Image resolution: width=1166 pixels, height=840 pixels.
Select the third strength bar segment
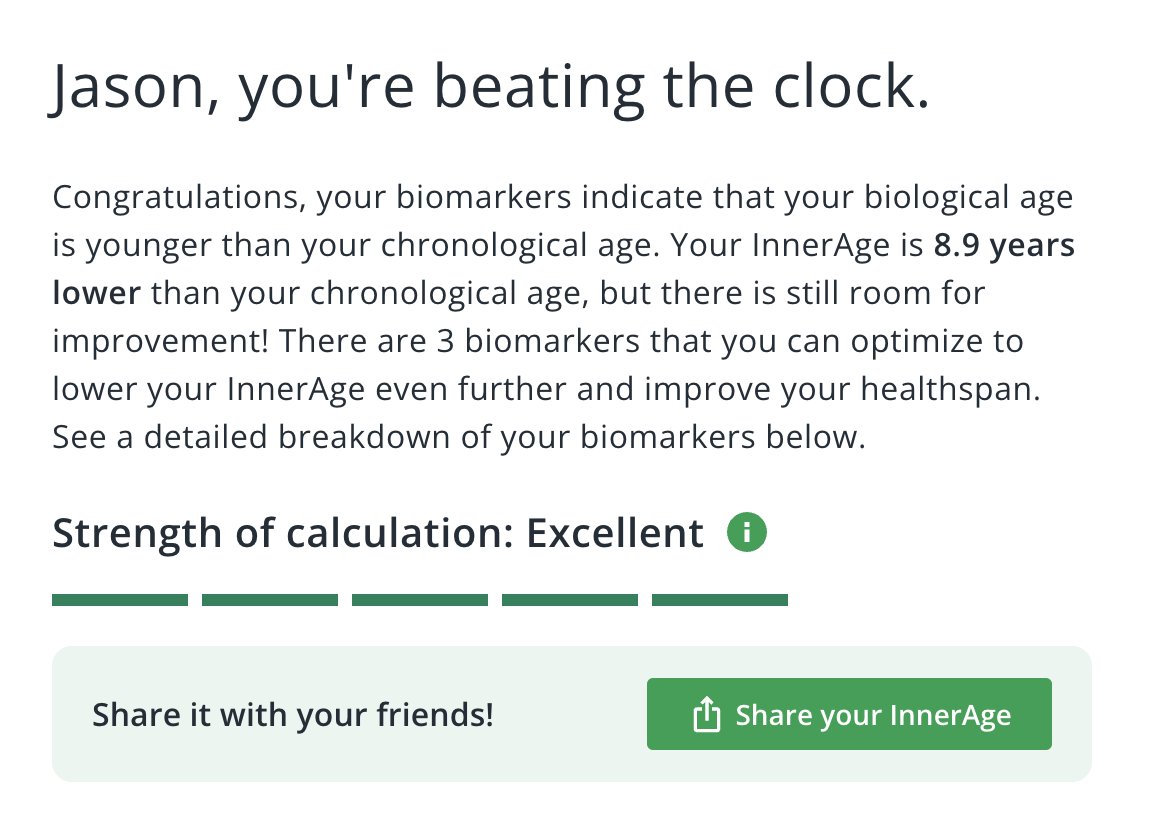click(420, 600)
